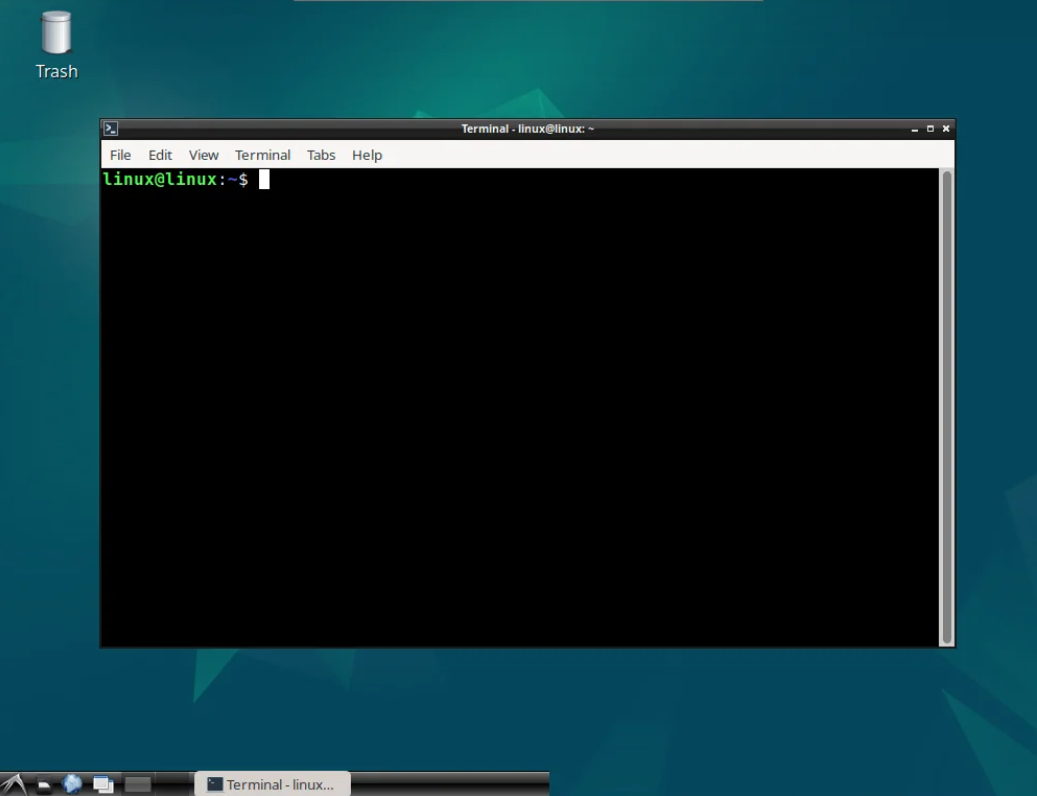
Task: Click the show desktop windows icon
Action: coord(103,784)
